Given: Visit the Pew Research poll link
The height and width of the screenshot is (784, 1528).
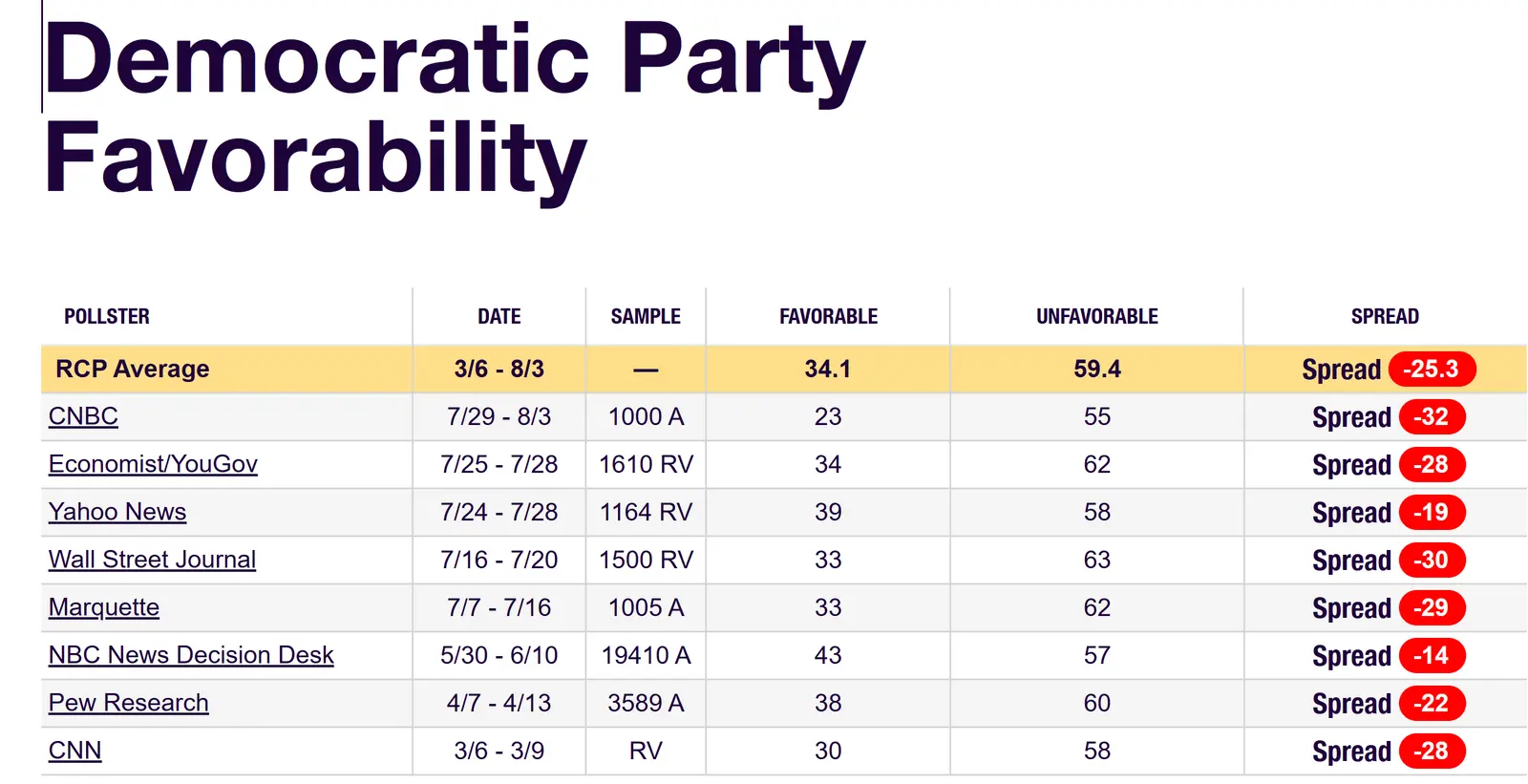Looking at the screenshot, I should 128,703.
